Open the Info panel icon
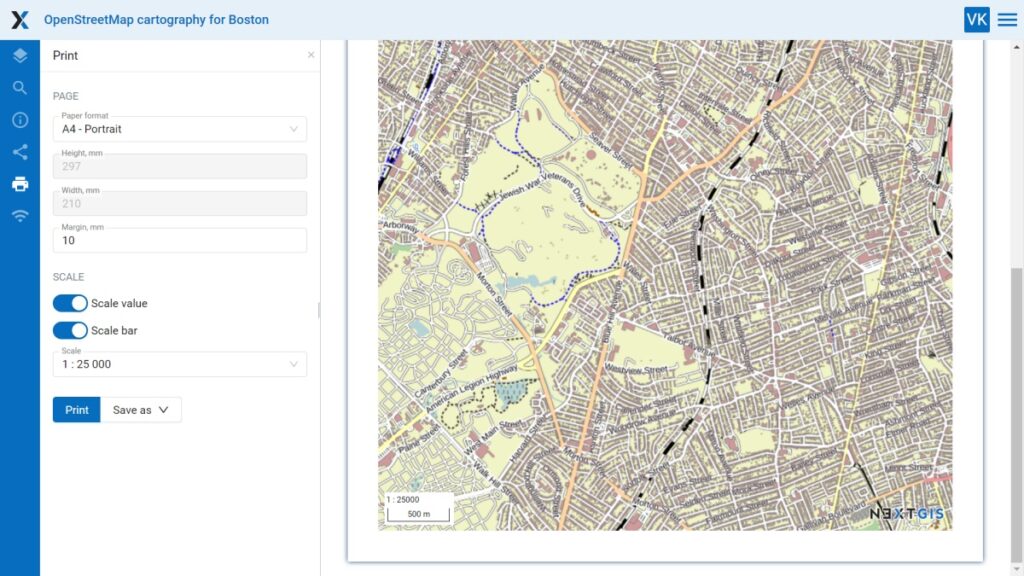 click(x=20, y=120)
